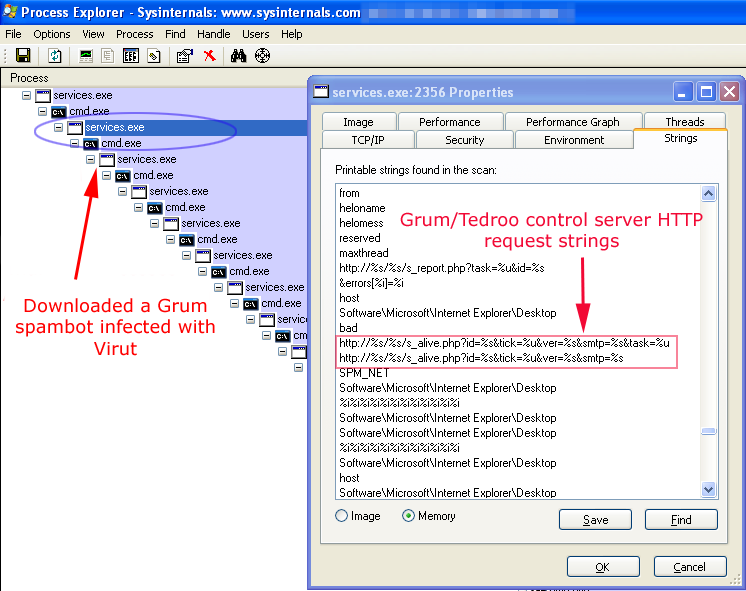Click the strings list scroll-up arrow

coord(708,193)
